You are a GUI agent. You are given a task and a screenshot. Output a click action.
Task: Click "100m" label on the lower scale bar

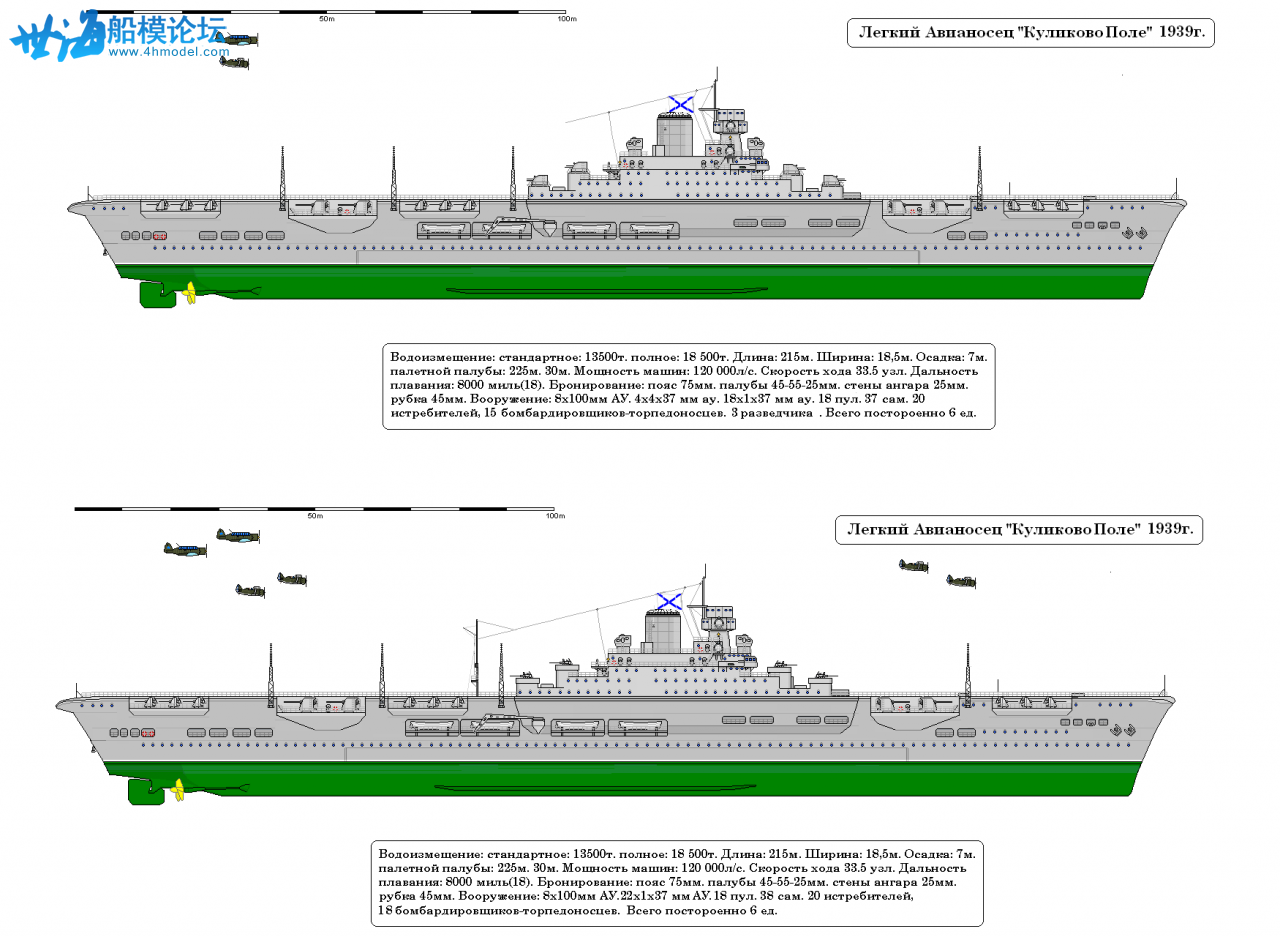pos(555,516)
